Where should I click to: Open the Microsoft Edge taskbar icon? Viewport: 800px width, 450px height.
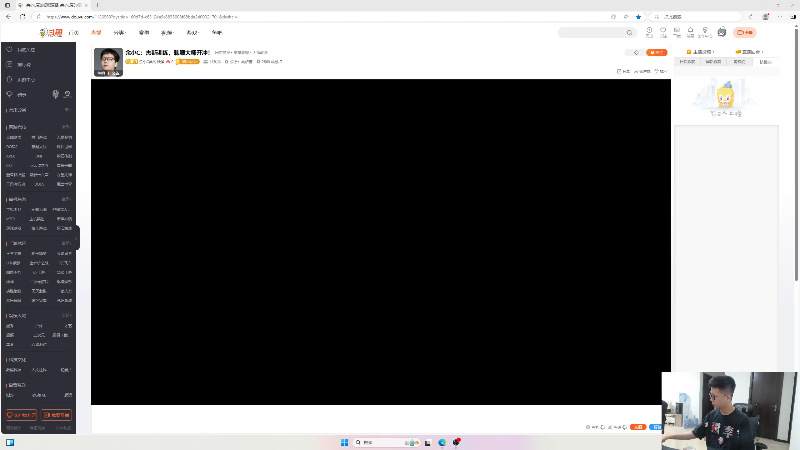click(442, 442)
